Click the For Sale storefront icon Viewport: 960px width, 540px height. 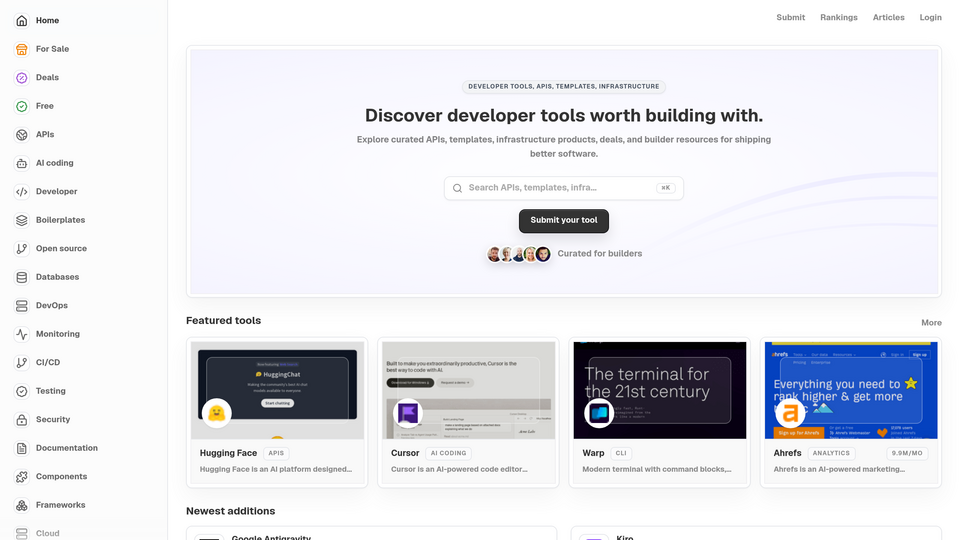(x=21, y=49)
